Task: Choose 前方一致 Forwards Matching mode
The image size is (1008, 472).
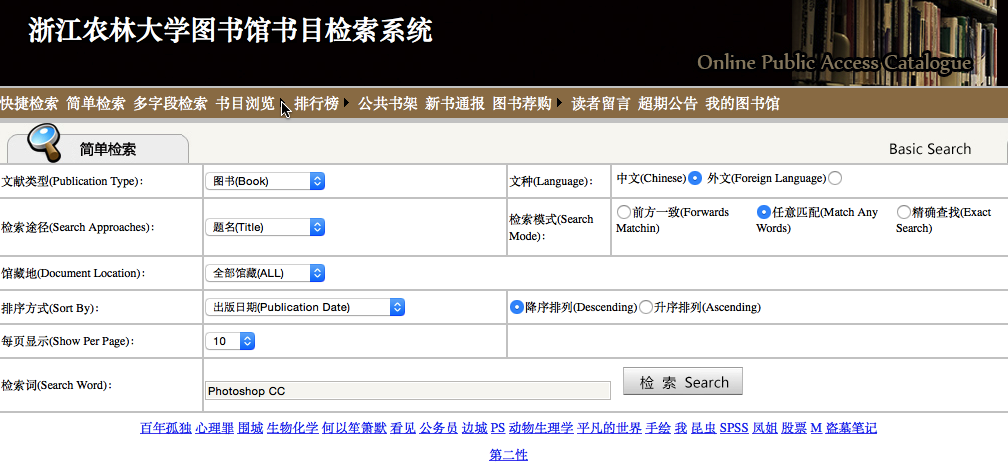Action: pos(624,212)
